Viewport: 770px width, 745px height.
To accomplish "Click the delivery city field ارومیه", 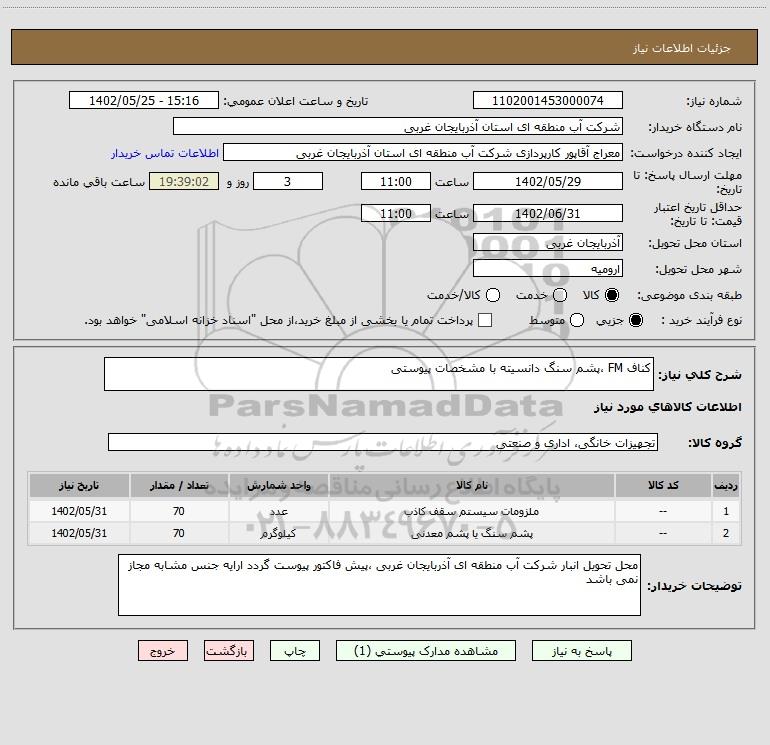I will click(x=548, y=268).
